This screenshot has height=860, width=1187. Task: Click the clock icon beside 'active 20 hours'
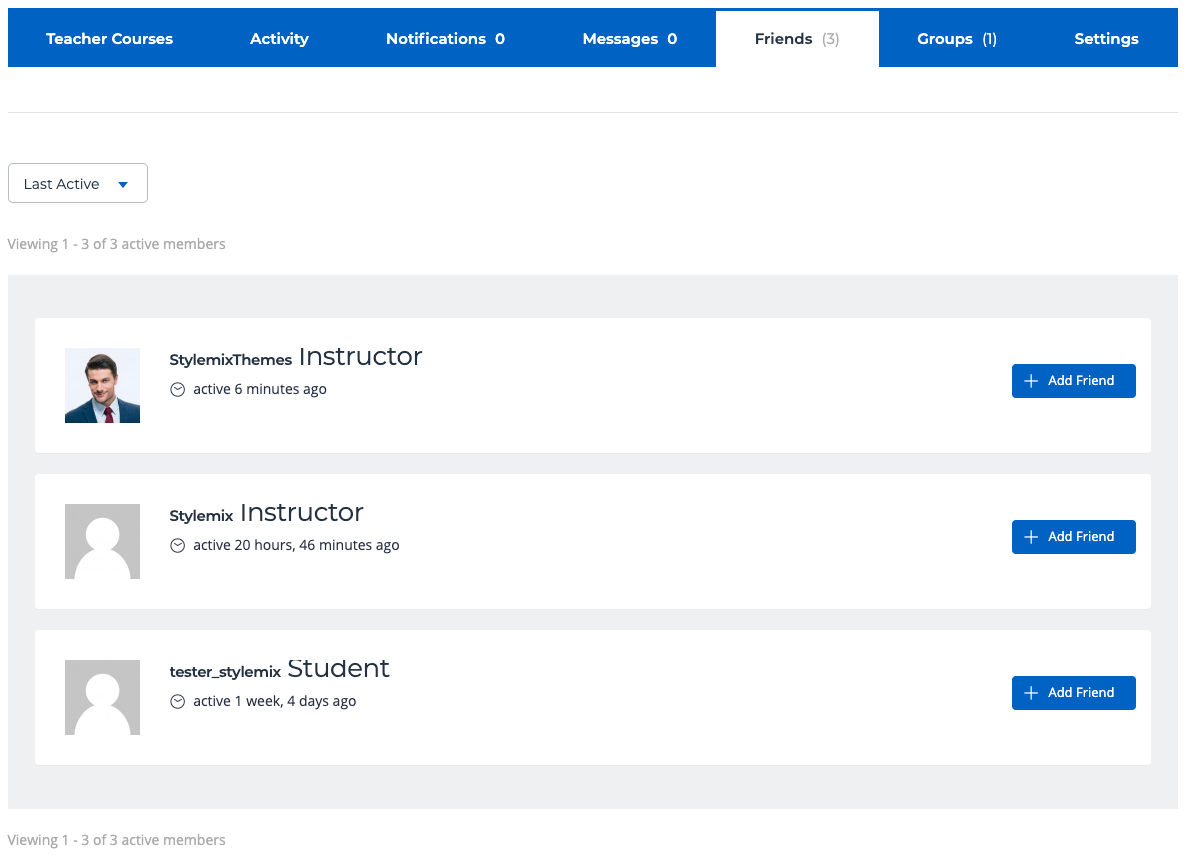tap(178, 546)
